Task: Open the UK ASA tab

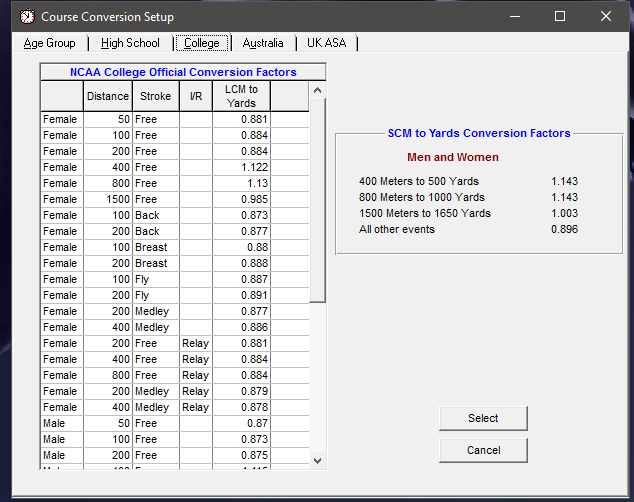Action: [x=326, y=43]
